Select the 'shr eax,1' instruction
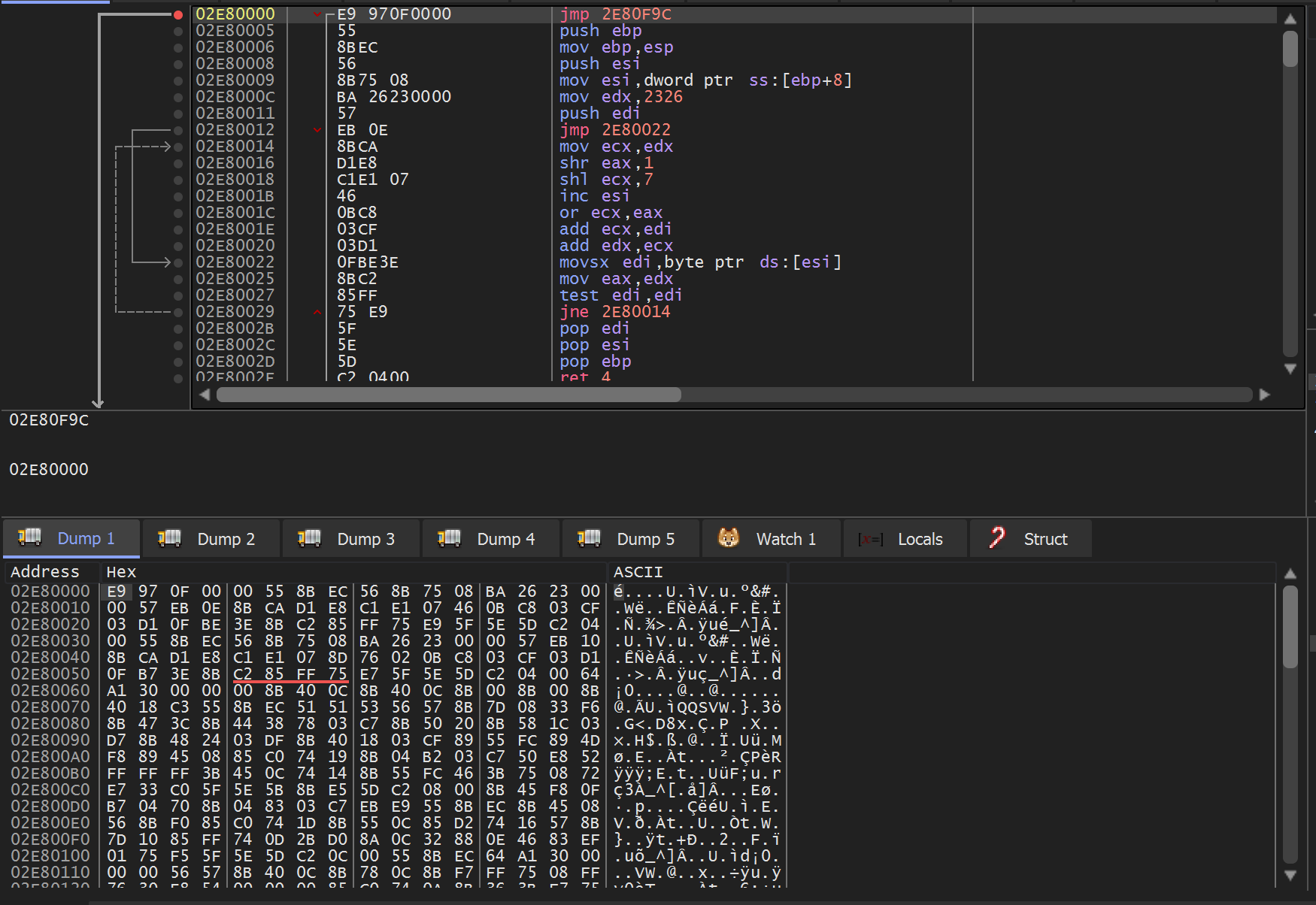This screenshot has width=1316, height=905. (606, 163)
